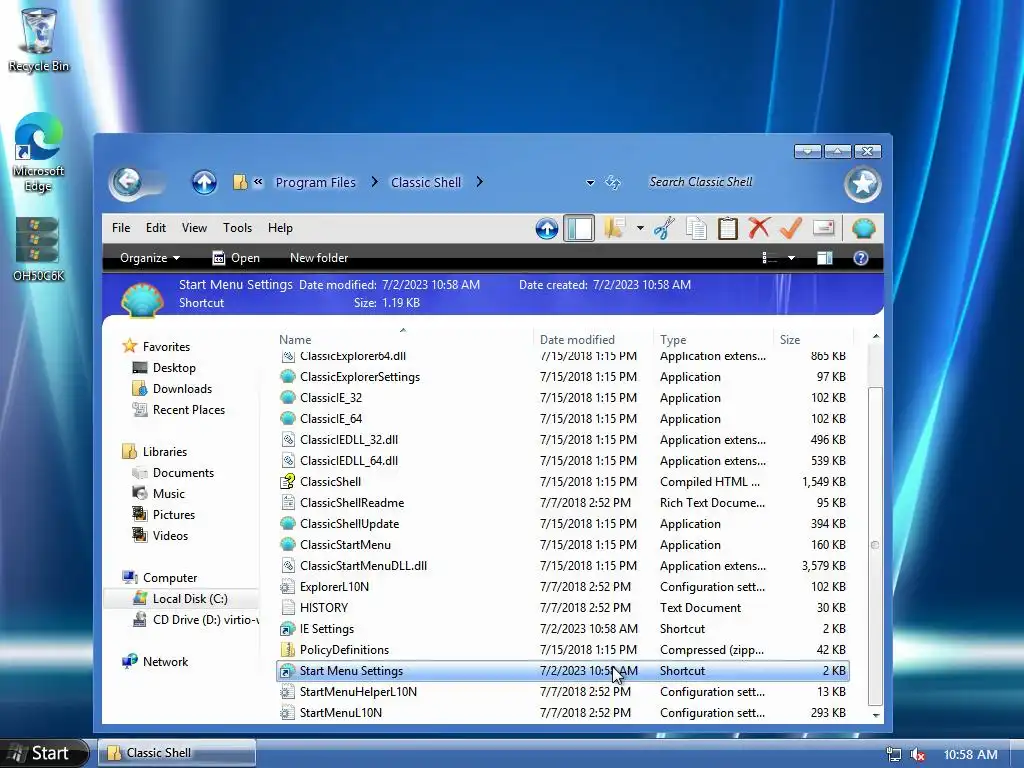Sort by the Type column header

(x=713, y=340)
